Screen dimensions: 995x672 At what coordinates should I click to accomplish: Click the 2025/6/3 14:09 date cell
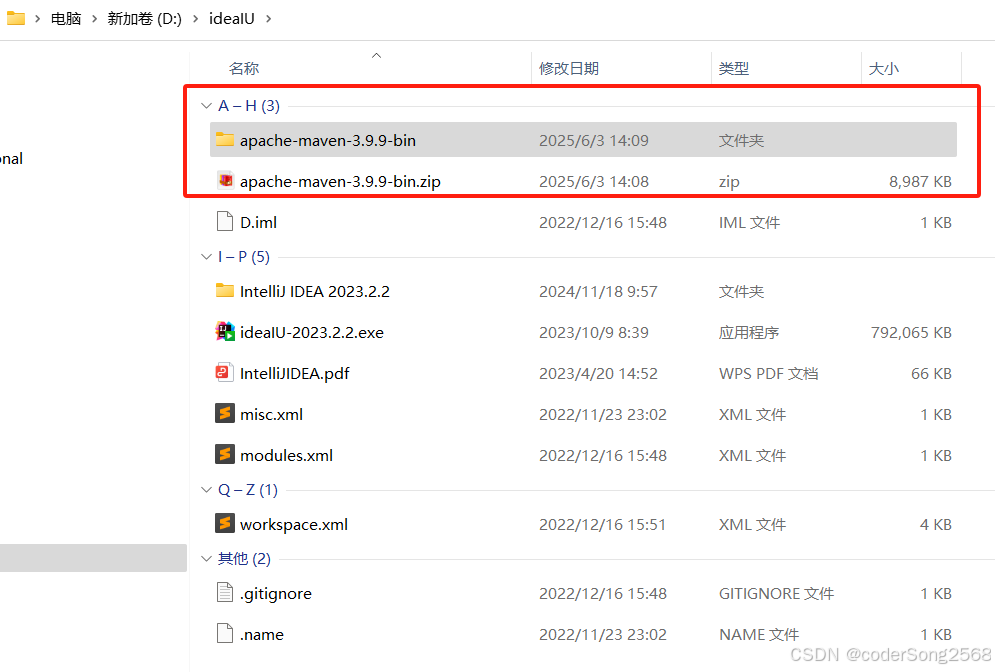pos(593,140)
